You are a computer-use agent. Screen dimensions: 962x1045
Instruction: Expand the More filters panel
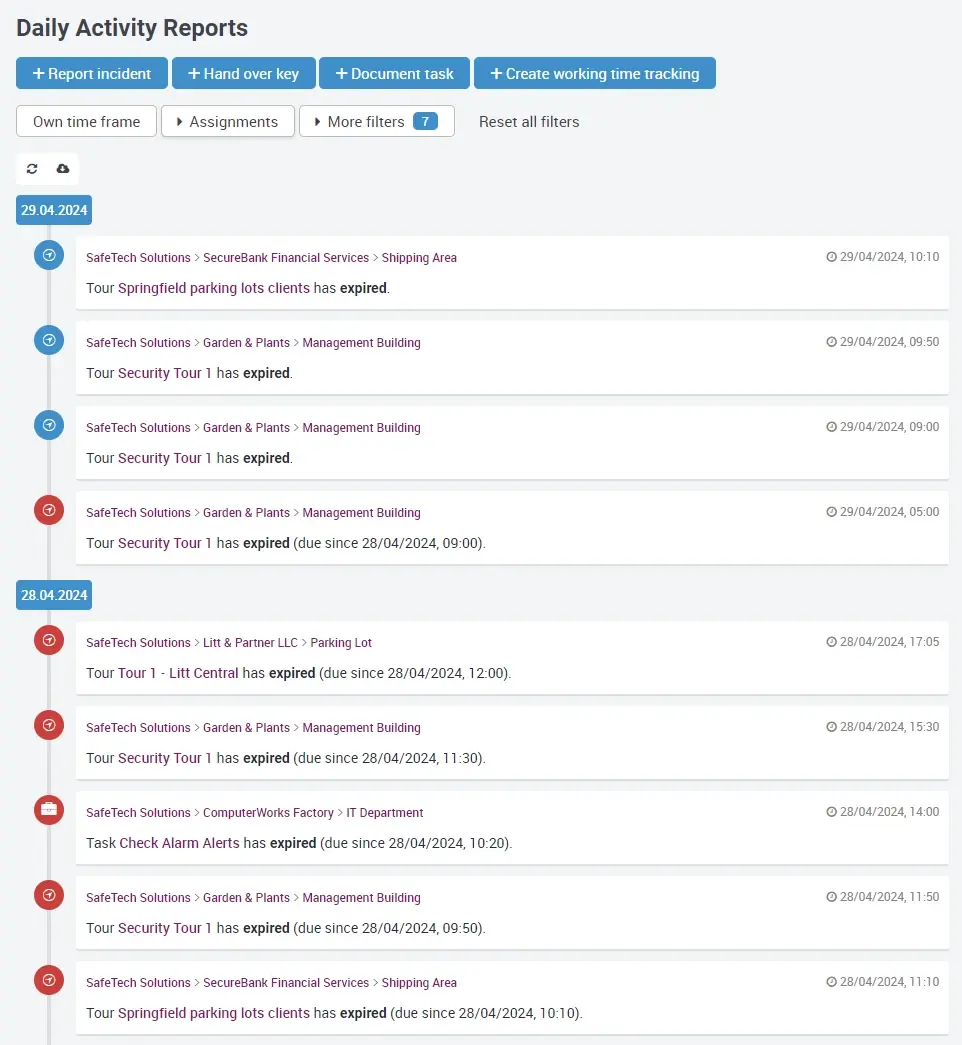click(376, 122)
